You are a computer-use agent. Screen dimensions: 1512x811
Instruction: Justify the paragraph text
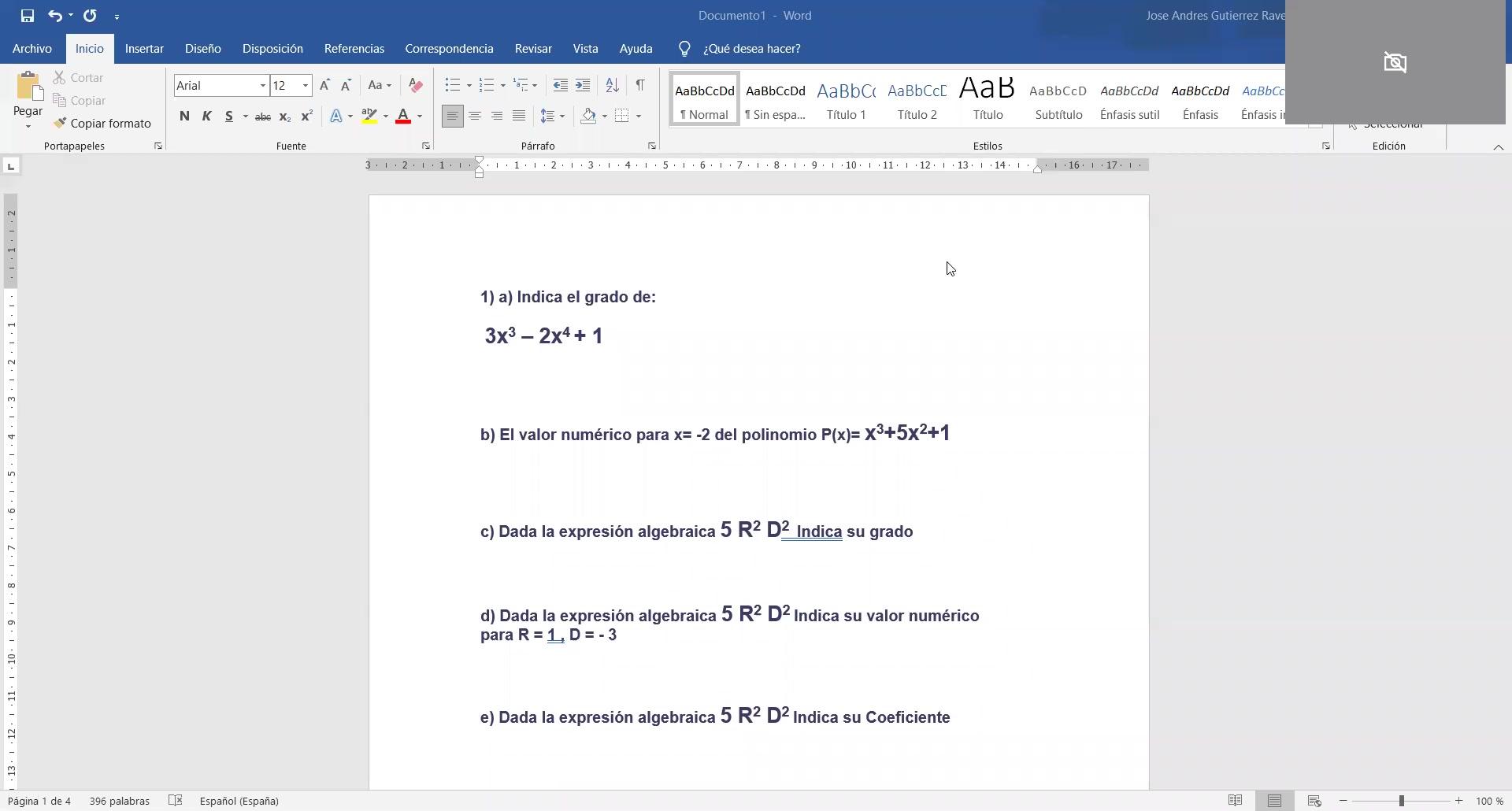[x=519, y=117]
